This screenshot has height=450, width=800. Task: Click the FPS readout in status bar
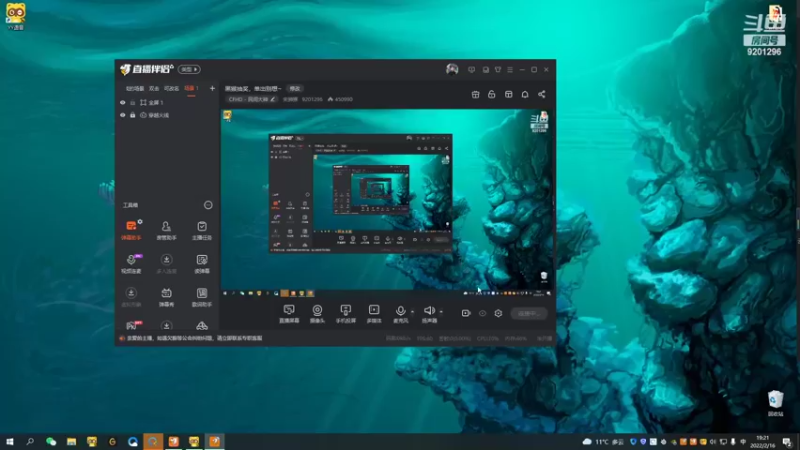click(x=424, y=339)
